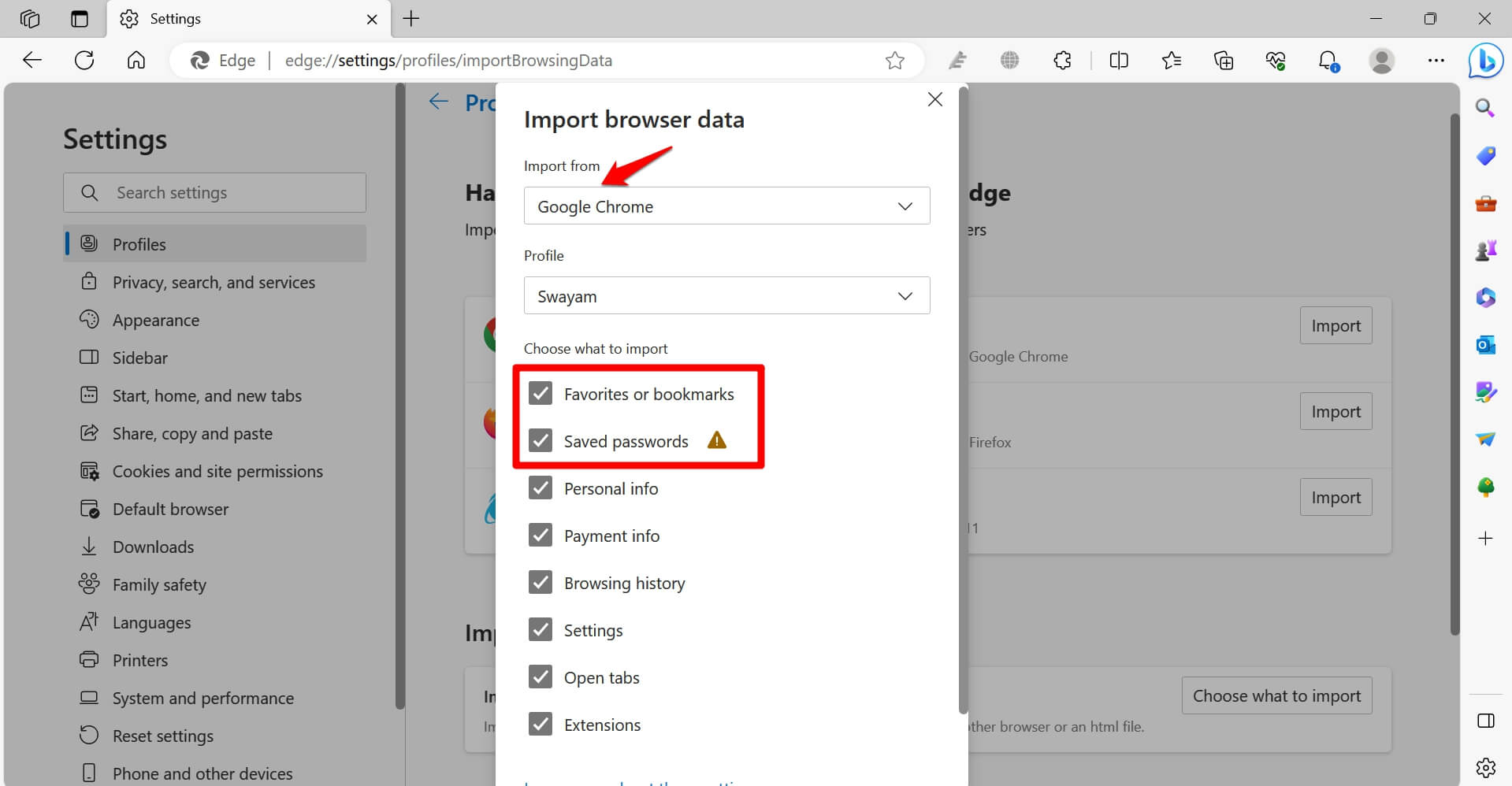1512x786 pixels.
Task: Click the Split screen icon
Action: (1118, 61)
